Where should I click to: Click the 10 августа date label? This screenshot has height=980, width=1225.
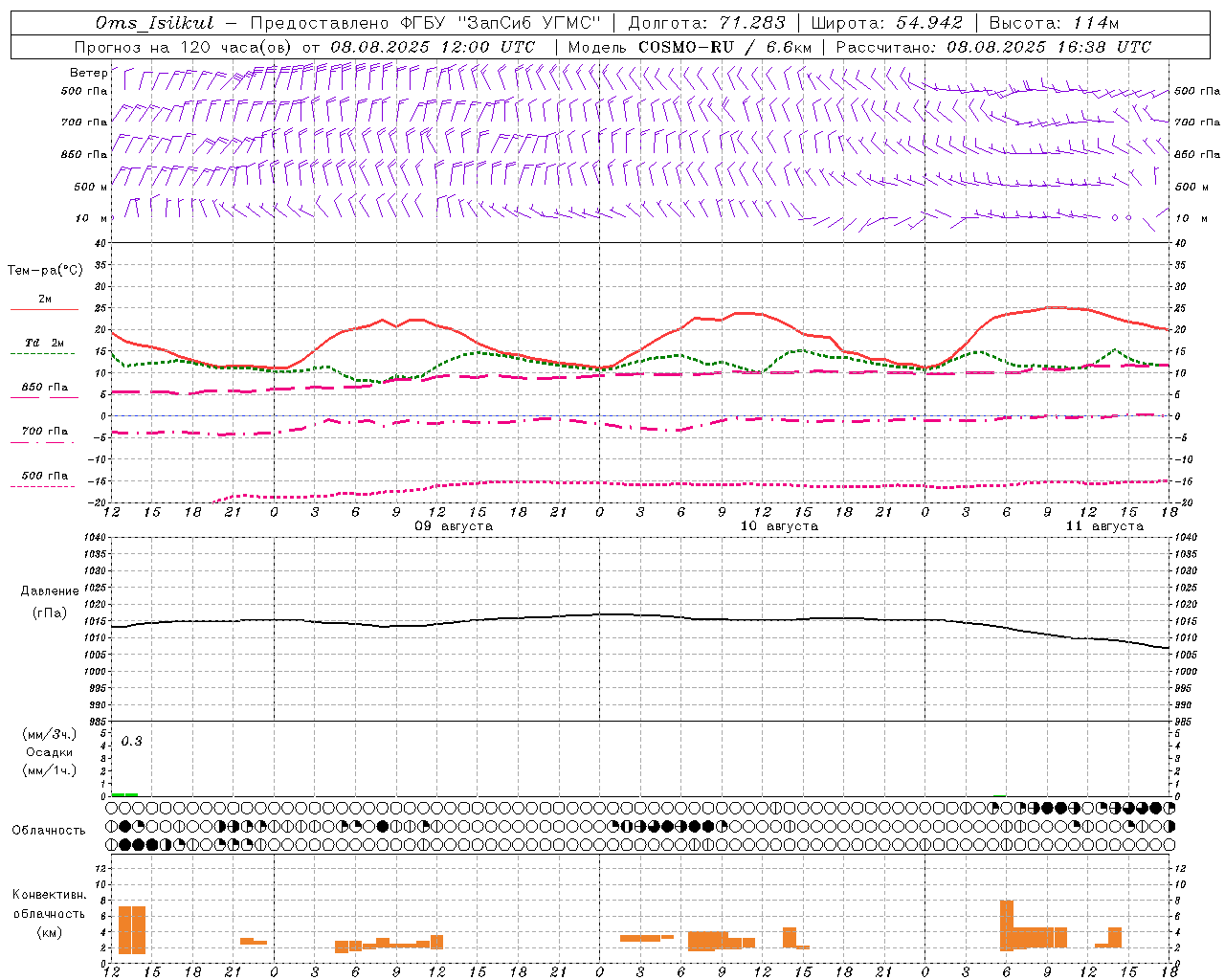coord(779,526)
